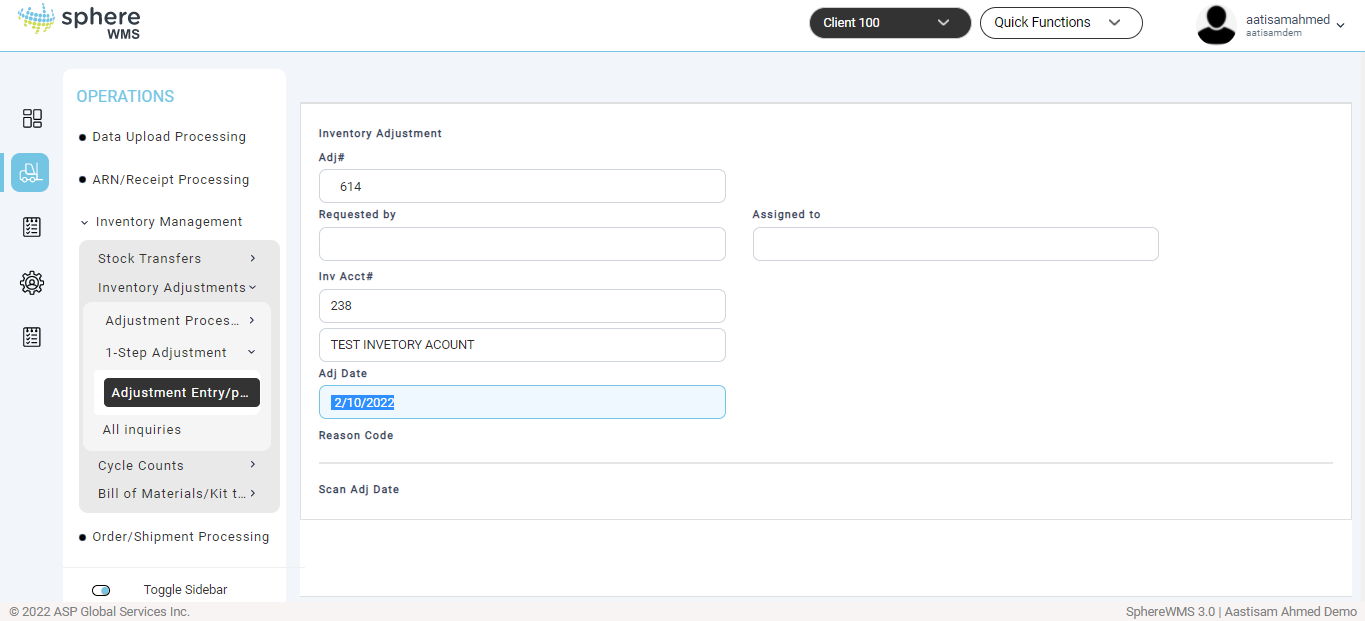Select the forklift operations icon
The height and width of the screenshot is (621, 1365).
(x=30, y=173)
